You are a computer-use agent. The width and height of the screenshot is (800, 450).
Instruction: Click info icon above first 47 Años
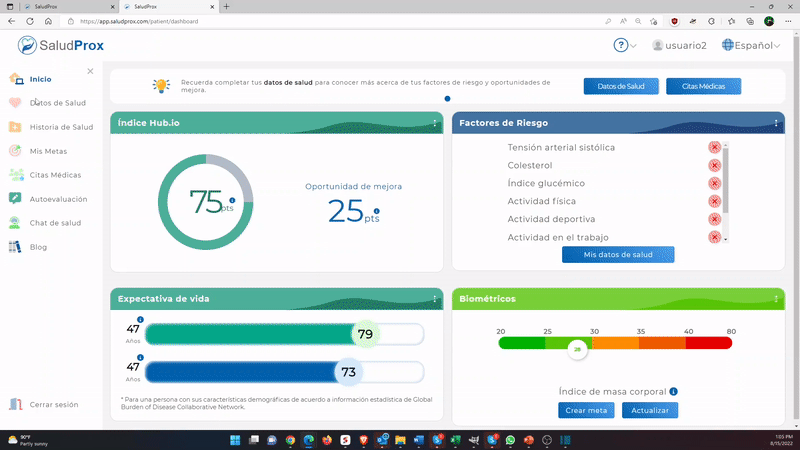point(140,319)
